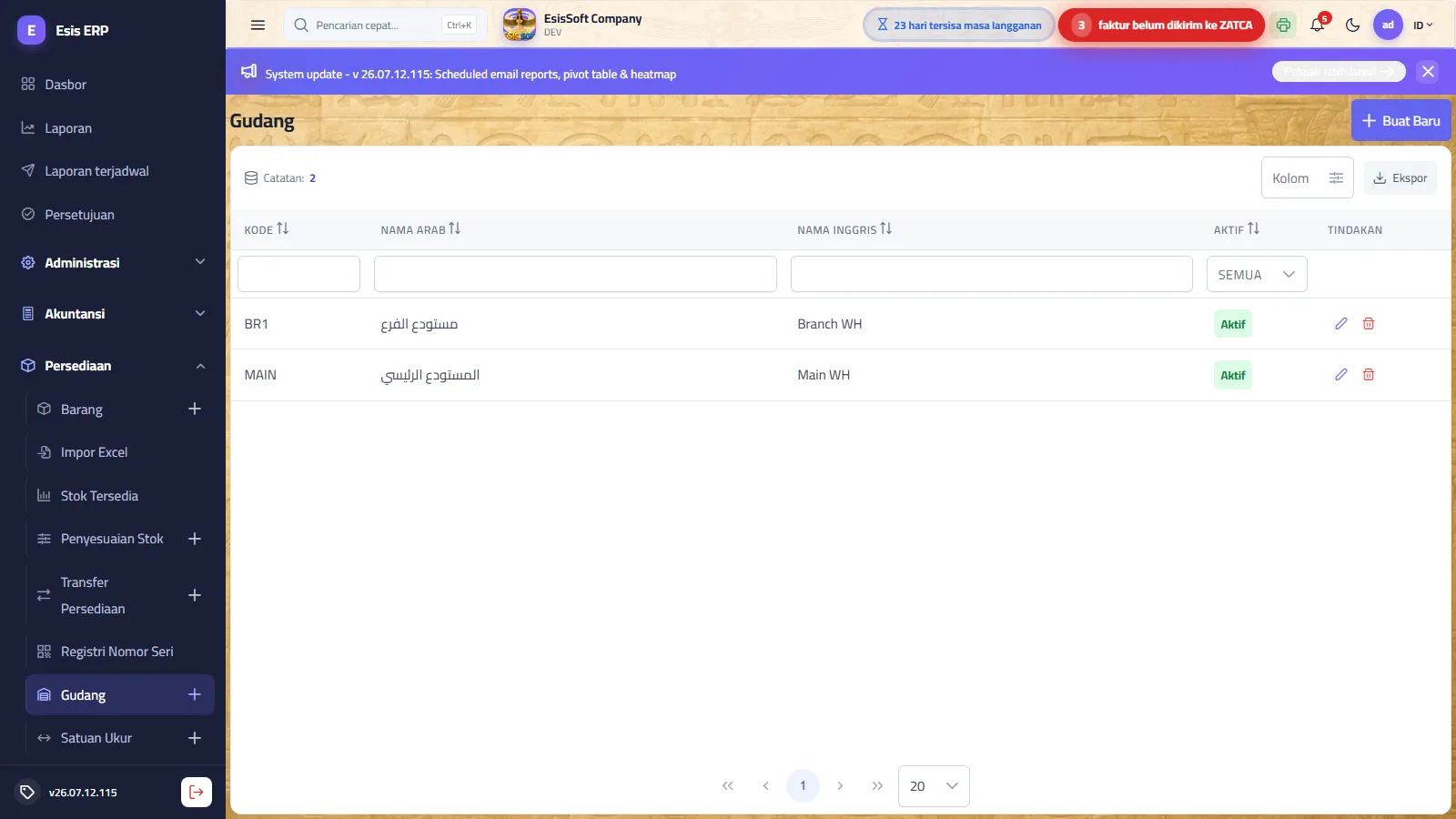The width and height of the screenshot is (1456, 819).
Task: Click the Nama Inggris filter field
Action: 991,274
